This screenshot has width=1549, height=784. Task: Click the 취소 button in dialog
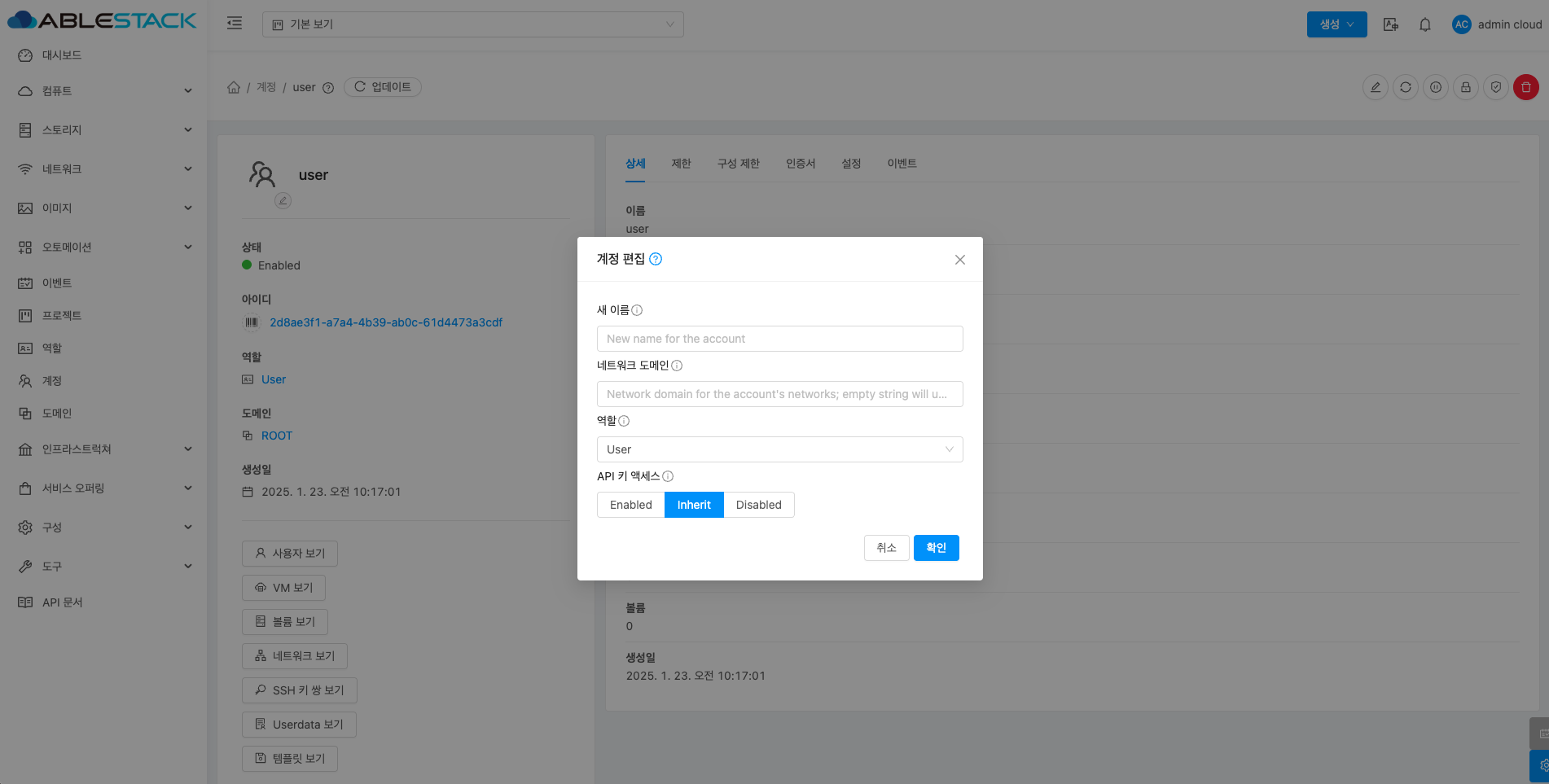point(886,548)
